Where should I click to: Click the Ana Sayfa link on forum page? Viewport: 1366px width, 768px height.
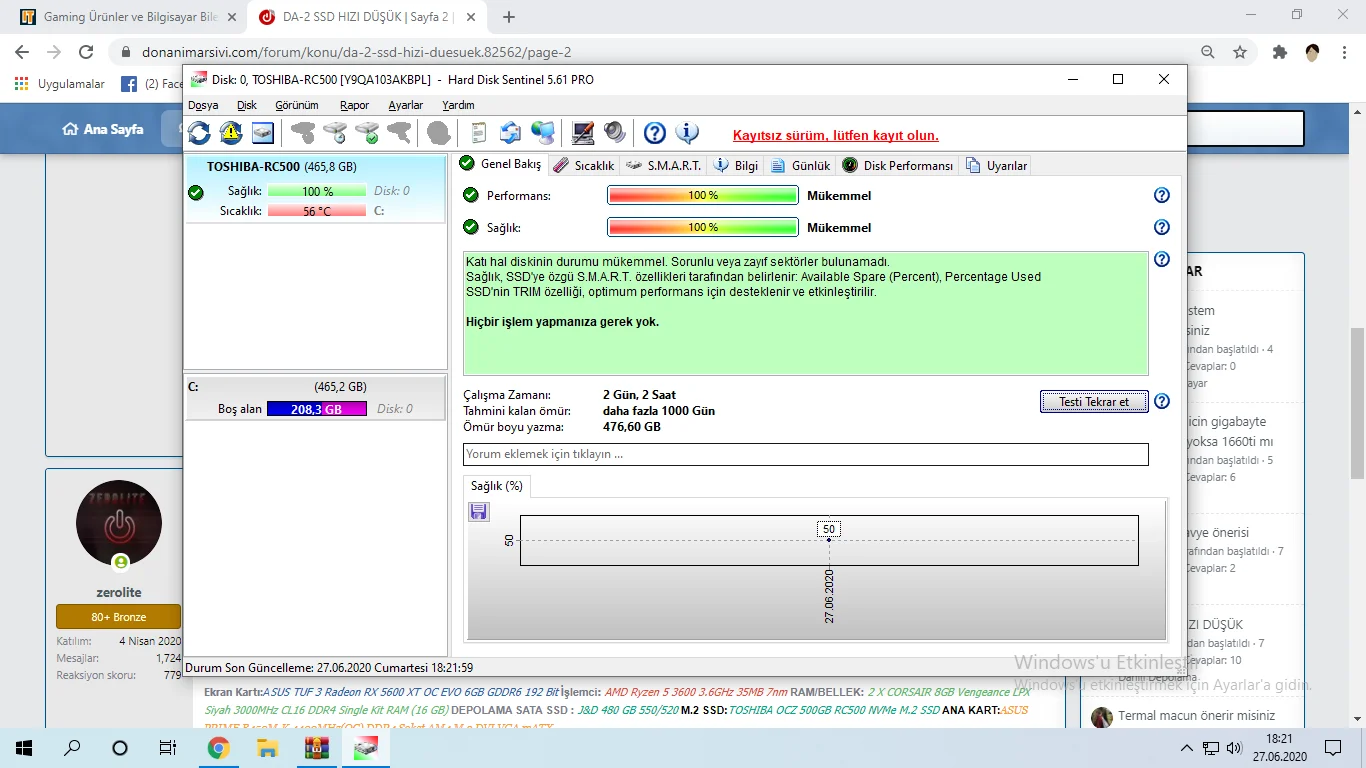(103, 129)
